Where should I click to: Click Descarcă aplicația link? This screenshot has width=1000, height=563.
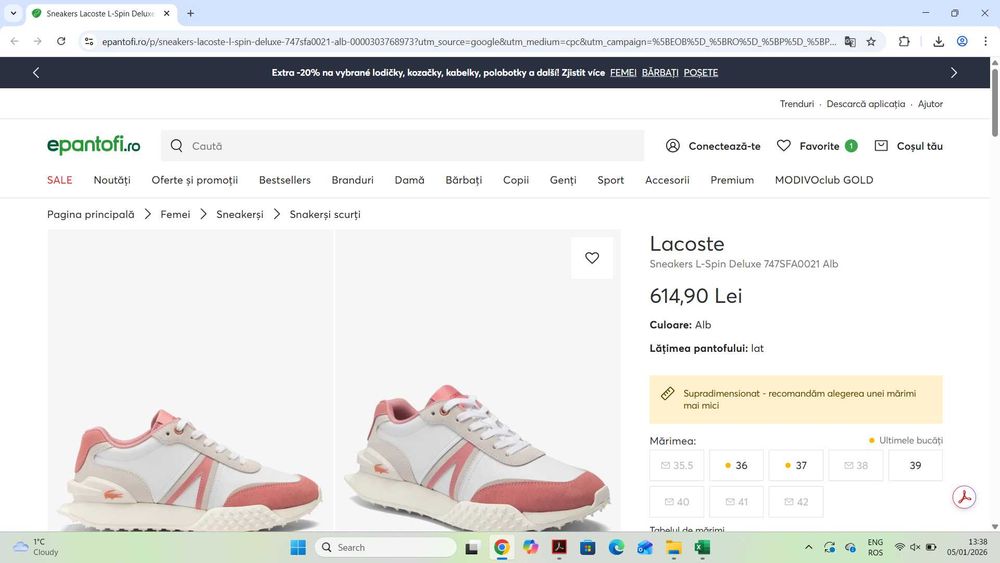(865, 104)
